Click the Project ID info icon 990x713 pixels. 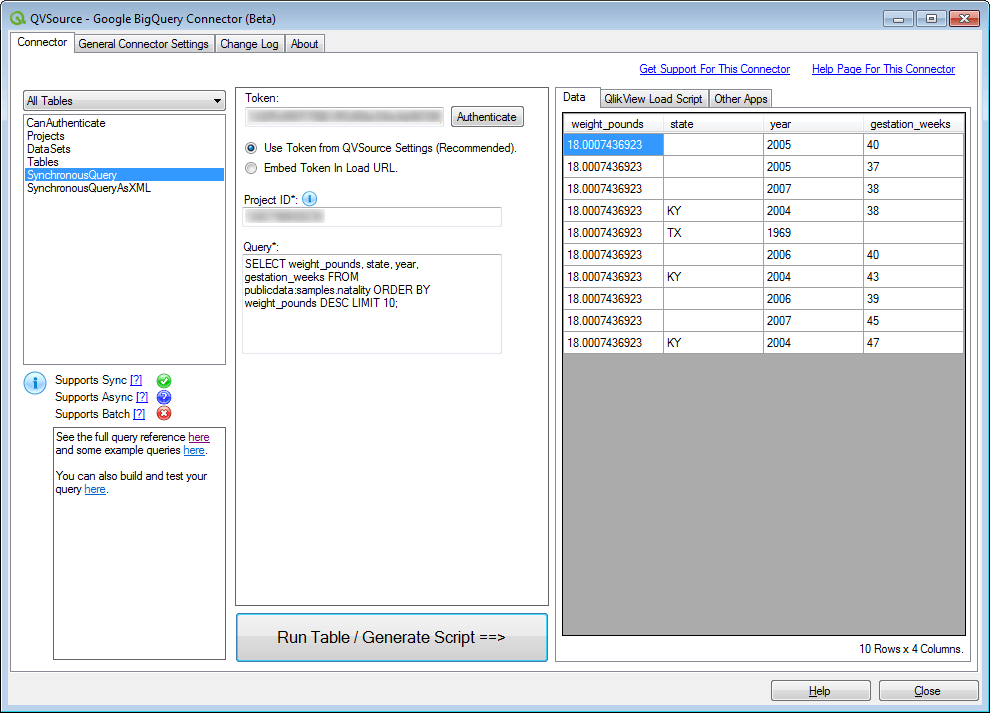point(309,199)
